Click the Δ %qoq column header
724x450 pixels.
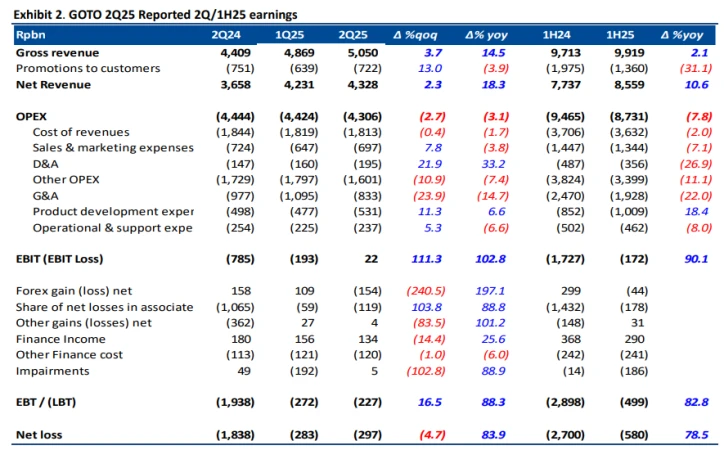pos(419,35)
